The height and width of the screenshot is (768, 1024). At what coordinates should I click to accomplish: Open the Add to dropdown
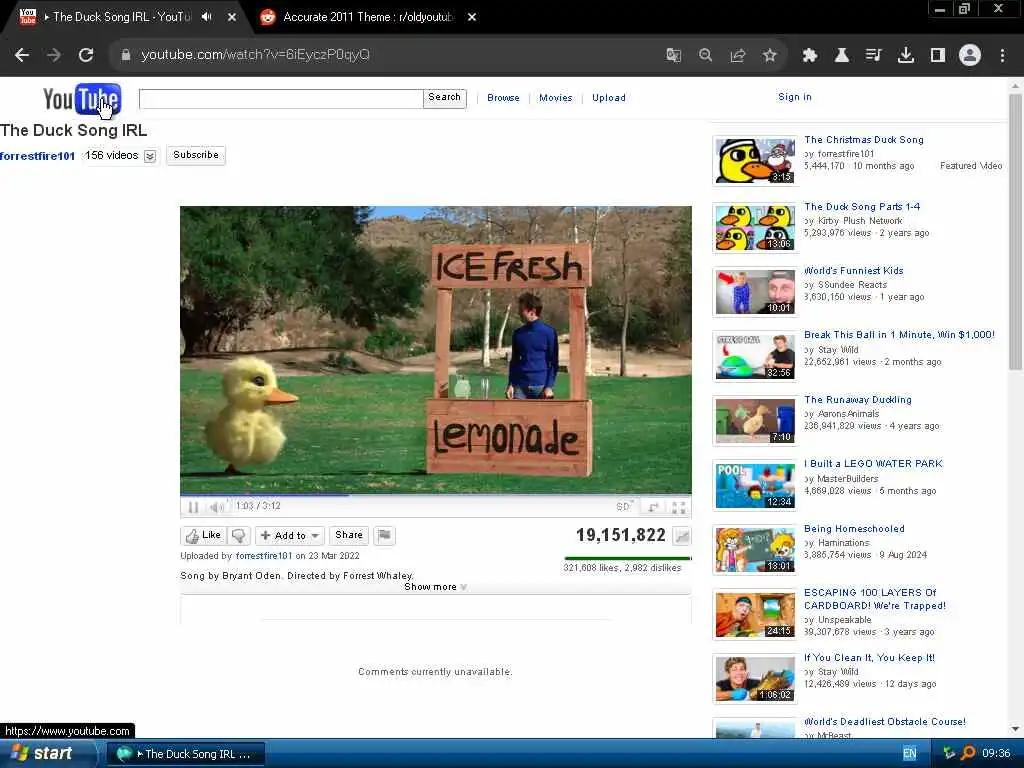[x=290, y=536]
